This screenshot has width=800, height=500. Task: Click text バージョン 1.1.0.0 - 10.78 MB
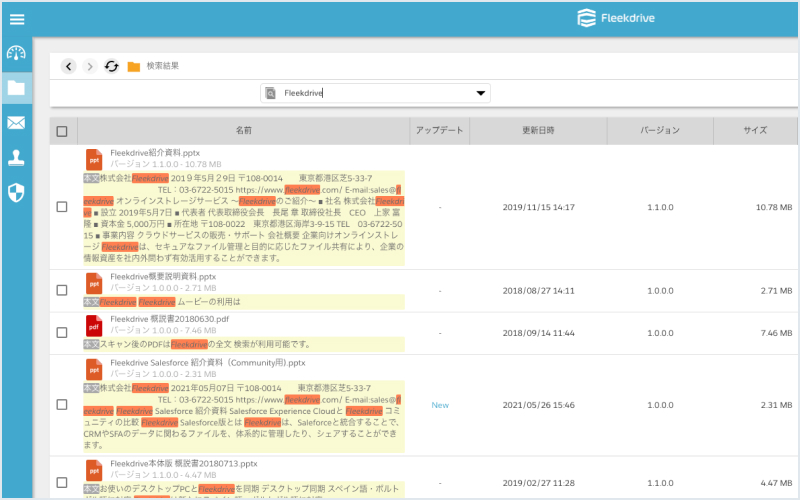(x=166, y=164)
